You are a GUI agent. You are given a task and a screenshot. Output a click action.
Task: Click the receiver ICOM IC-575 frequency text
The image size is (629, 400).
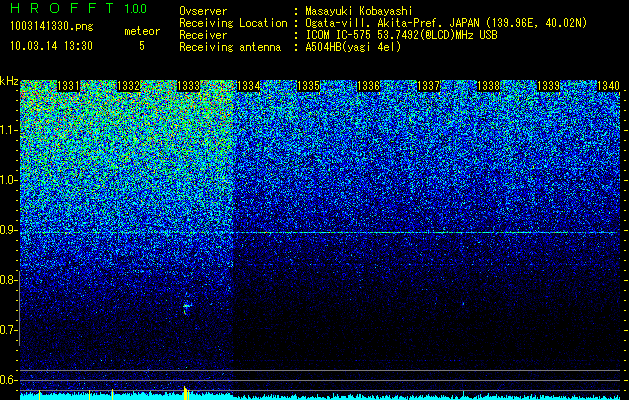(x=401, y=35)
